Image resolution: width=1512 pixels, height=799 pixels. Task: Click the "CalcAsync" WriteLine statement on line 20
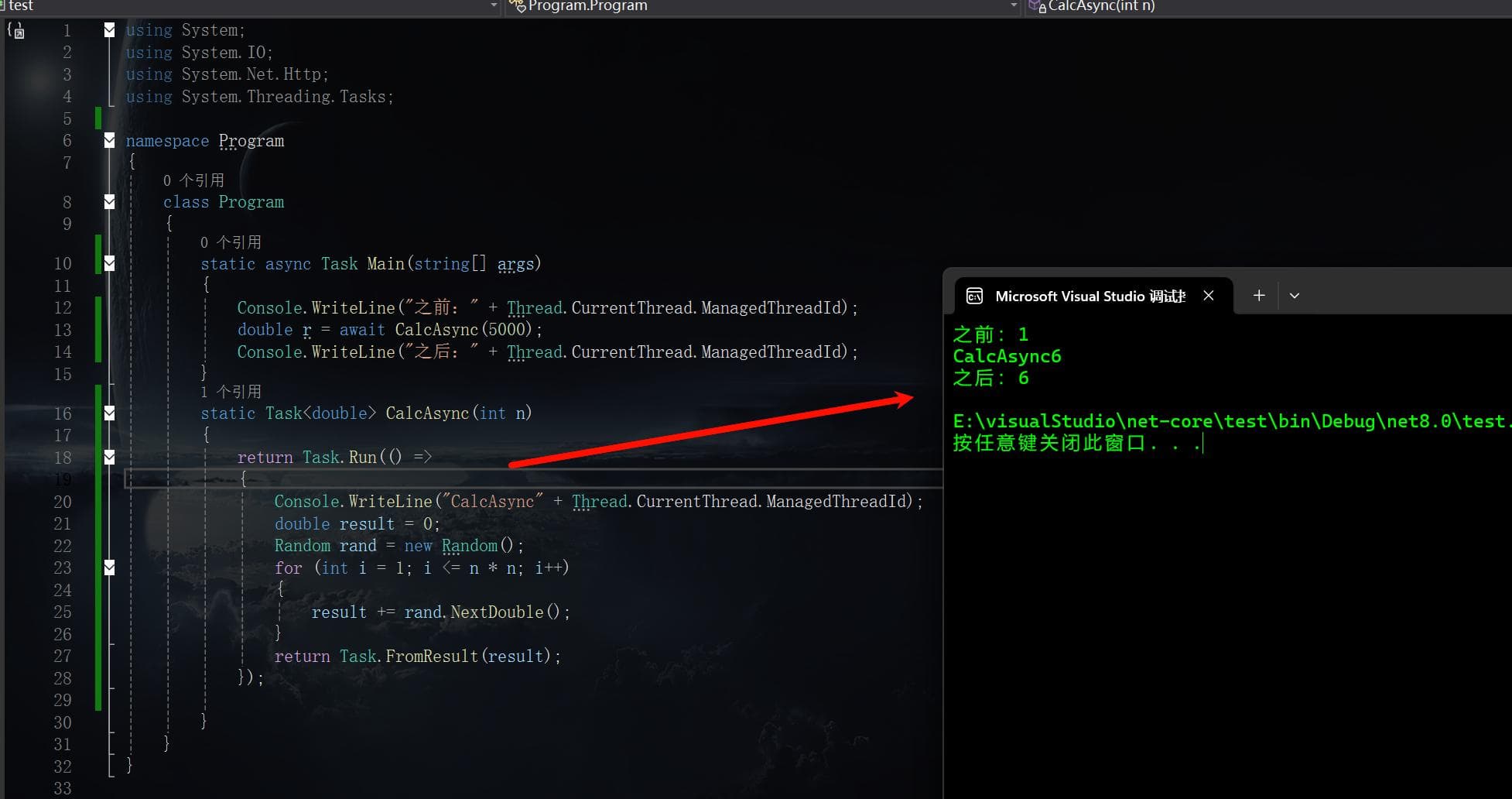pyautogui.click(x=598, y=502)
